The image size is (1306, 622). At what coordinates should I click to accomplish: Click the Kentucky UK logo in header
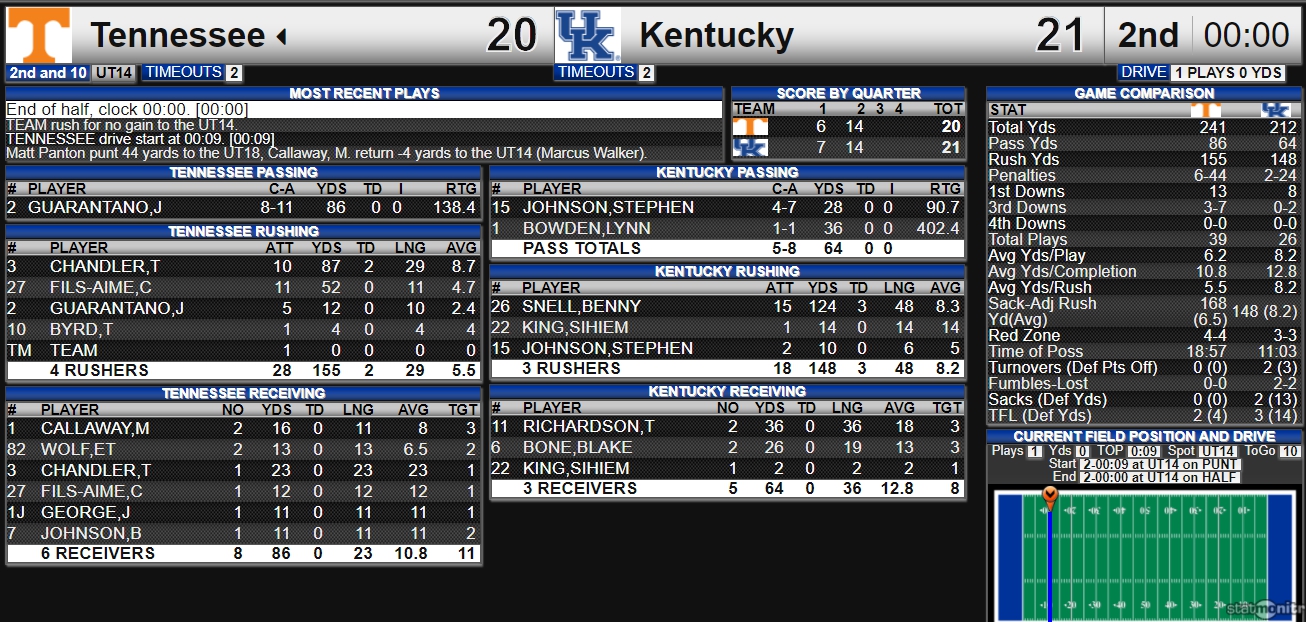tap(588, 35)
